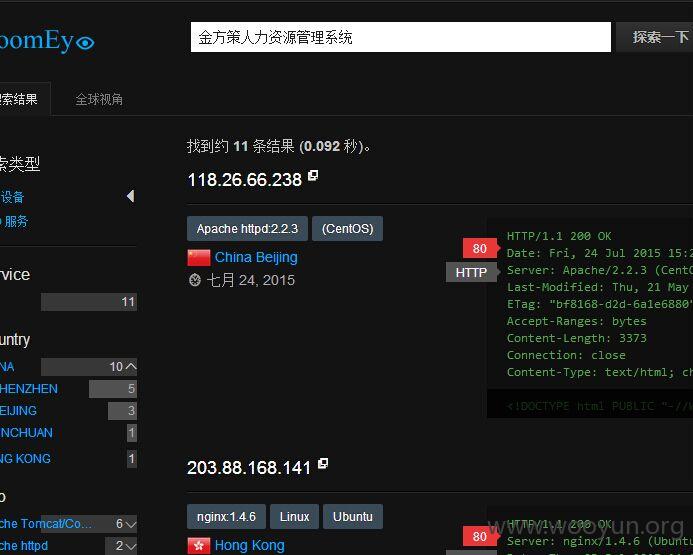
Task: Click port 80 badge for 203.88.168.141
Action: [x=480, y=536]
